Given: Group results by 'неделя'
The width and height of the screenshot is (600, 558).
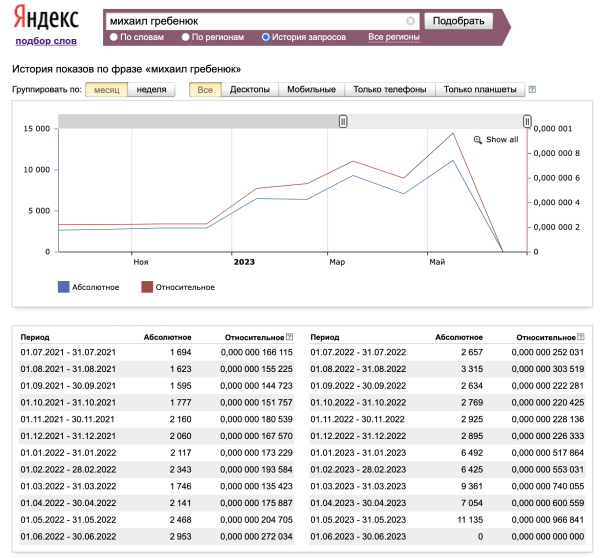Looking at the screenshot, I should click(x=151, y=90).
